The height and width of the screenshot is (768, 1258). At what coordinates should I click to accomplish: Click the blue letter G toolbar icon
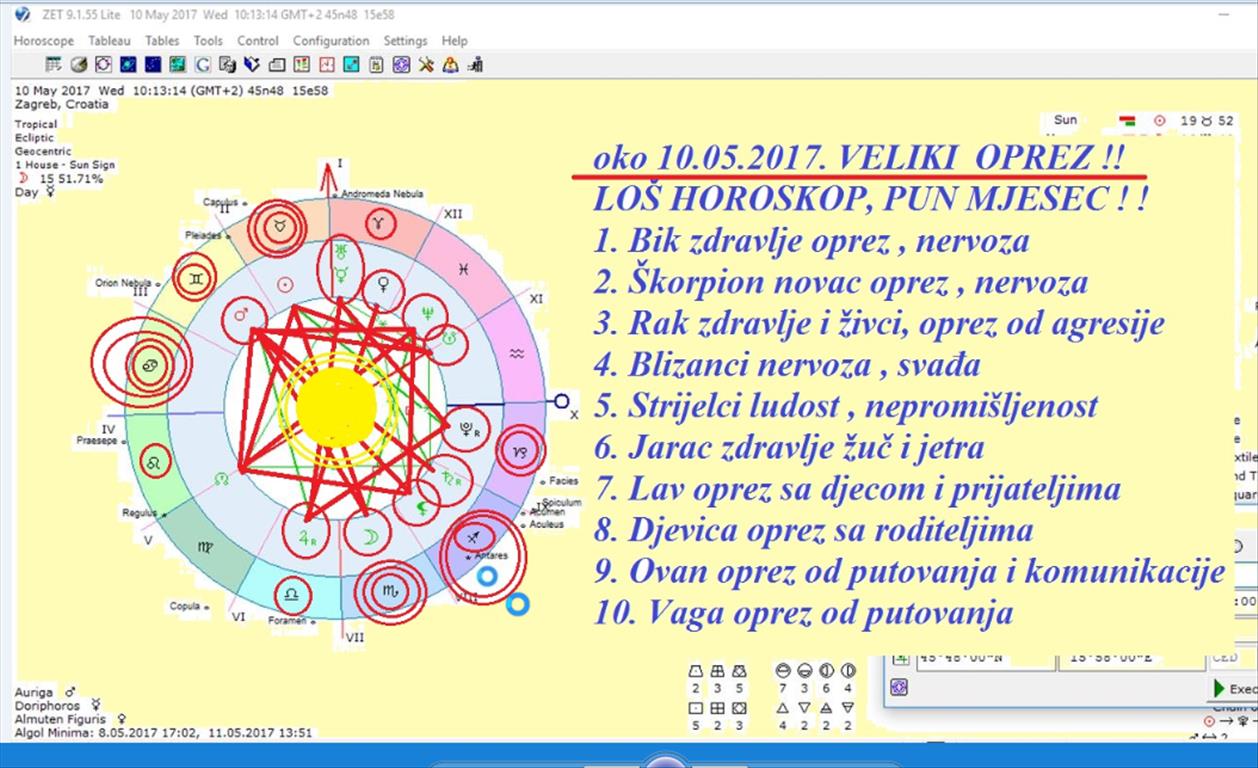point(202,65)
